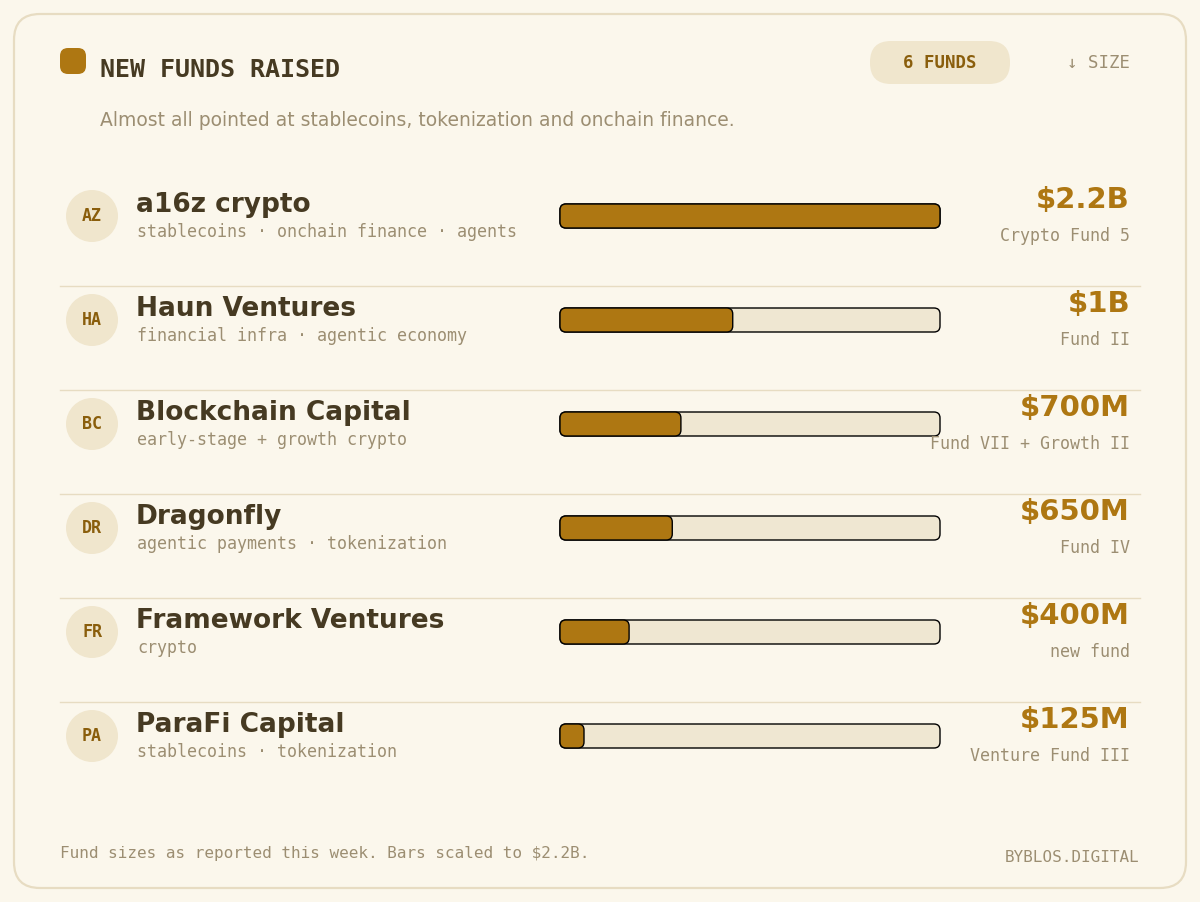Click the HA avatar badge for Haun Ventures
Image resolution: width=1200 pixels, height=902 pixels.
[92, 320]
